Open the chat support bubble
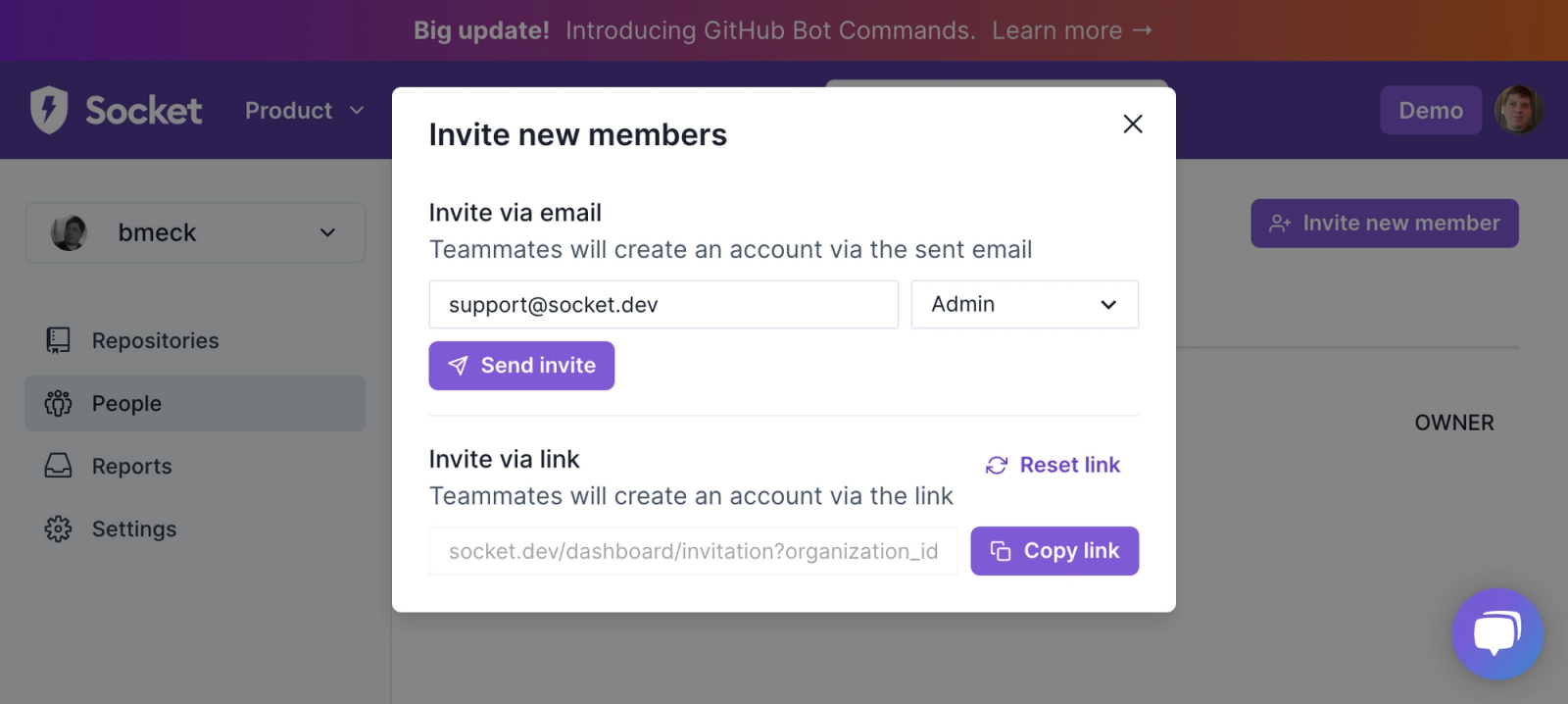The height and width of the screenshot is (704, 1568). click(x=1496, y=633)
